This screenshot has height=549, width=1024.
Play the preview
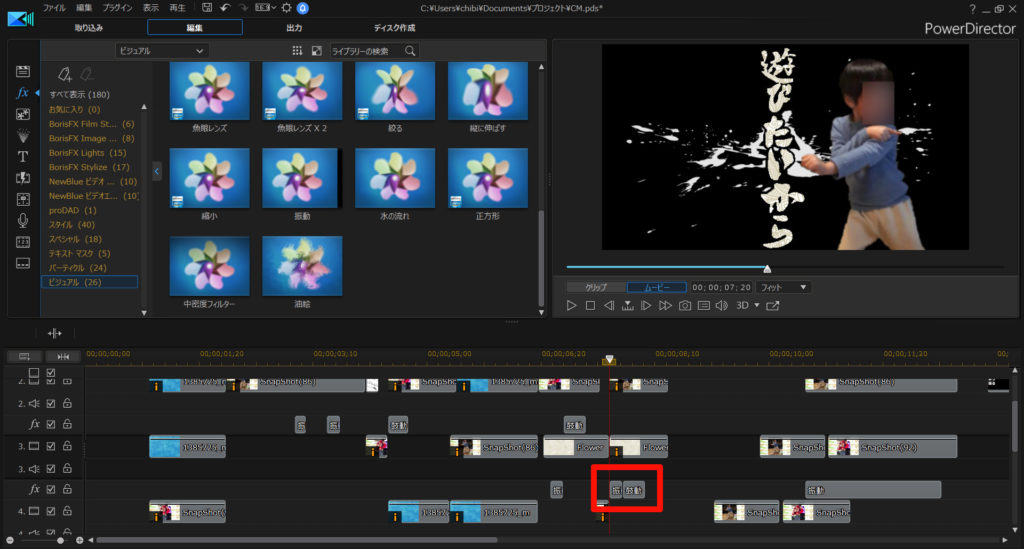[x=571, y=306]
